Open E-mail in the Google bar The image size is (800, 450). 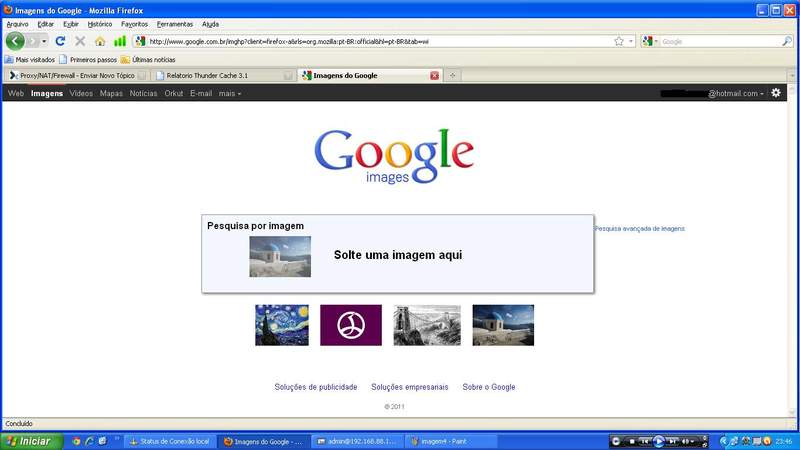pos(201,93)
